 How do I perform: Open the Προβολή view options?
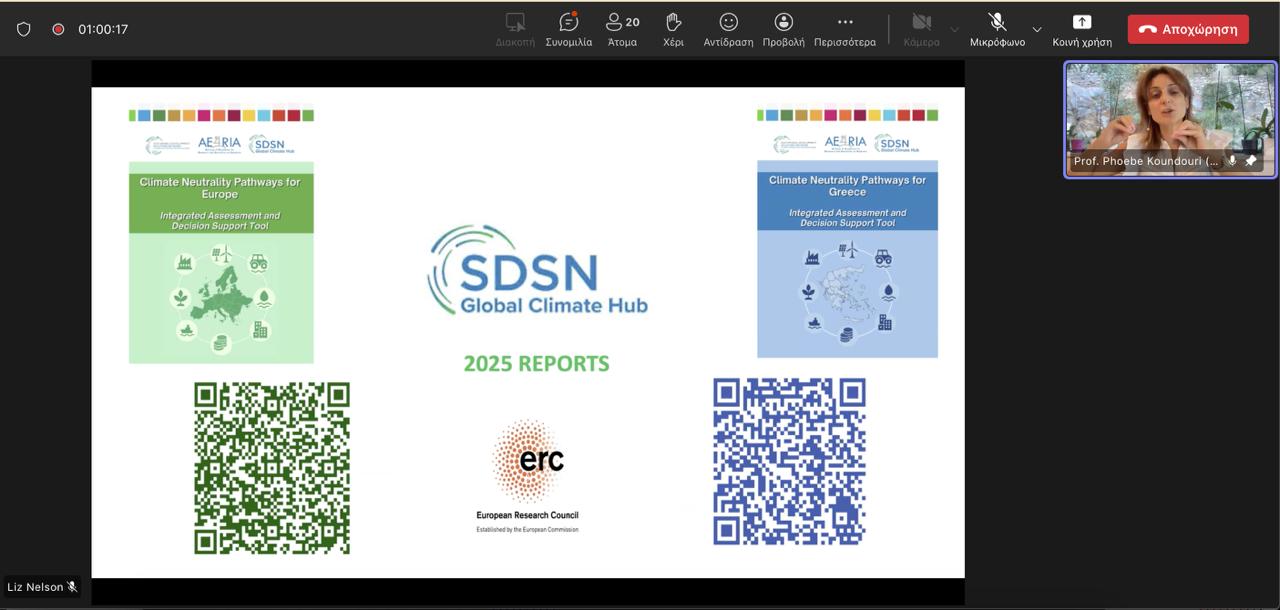point(783,23)
